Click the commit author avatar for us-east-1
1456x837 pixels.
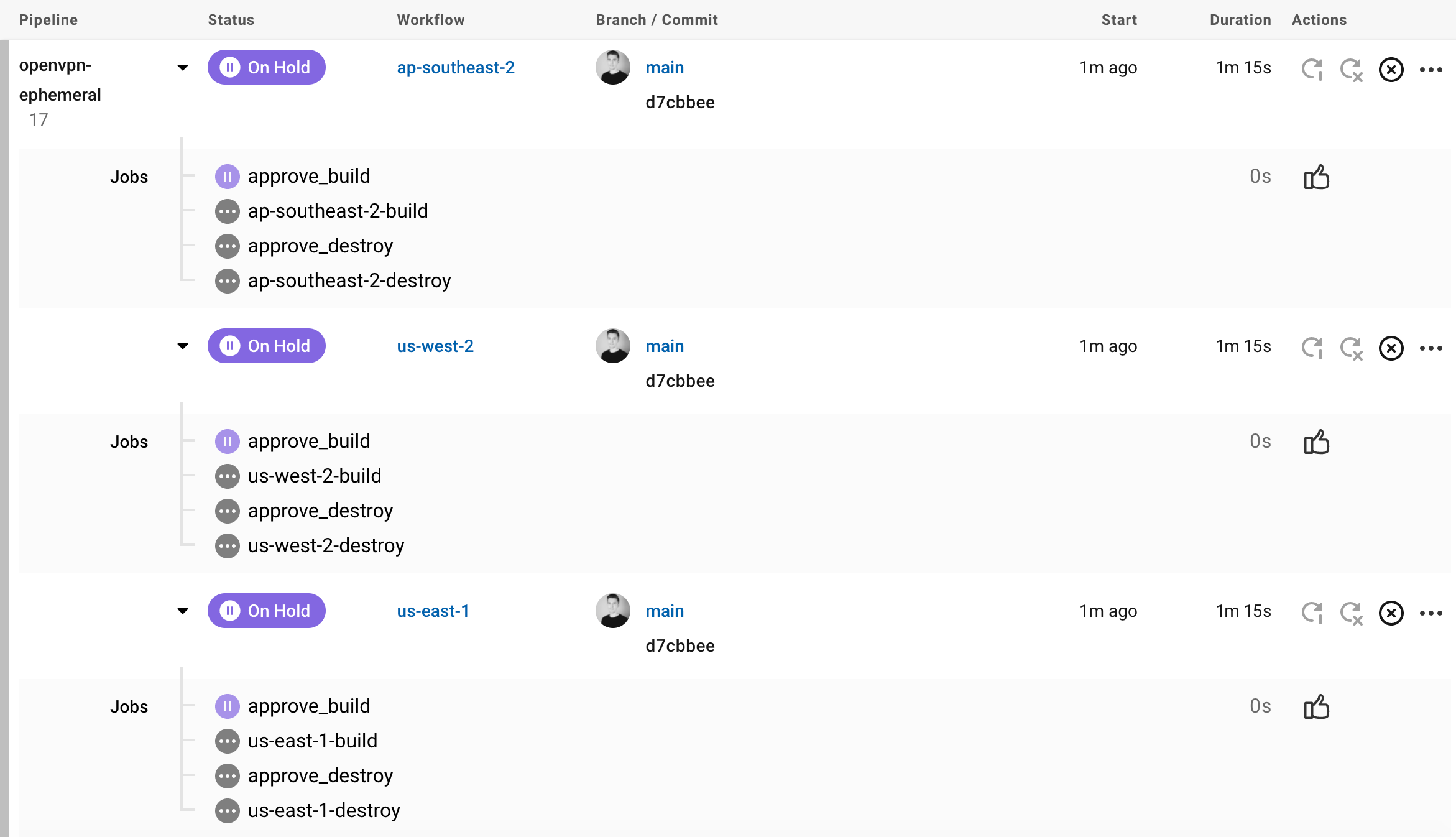[613, 611]
